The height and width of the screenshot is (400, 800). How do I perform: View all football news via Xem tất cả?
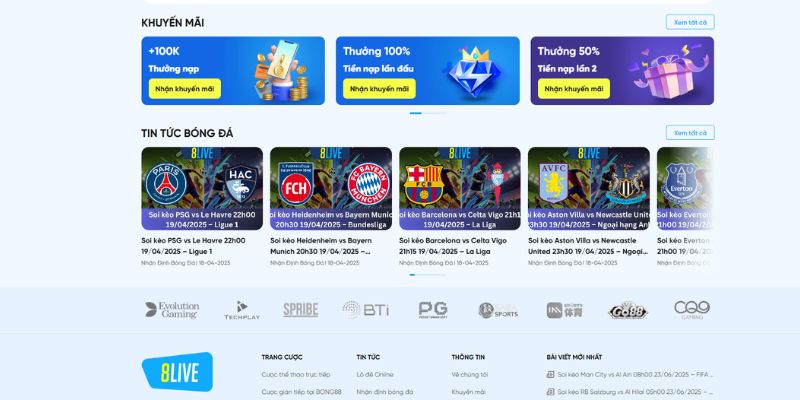(690, 133)
